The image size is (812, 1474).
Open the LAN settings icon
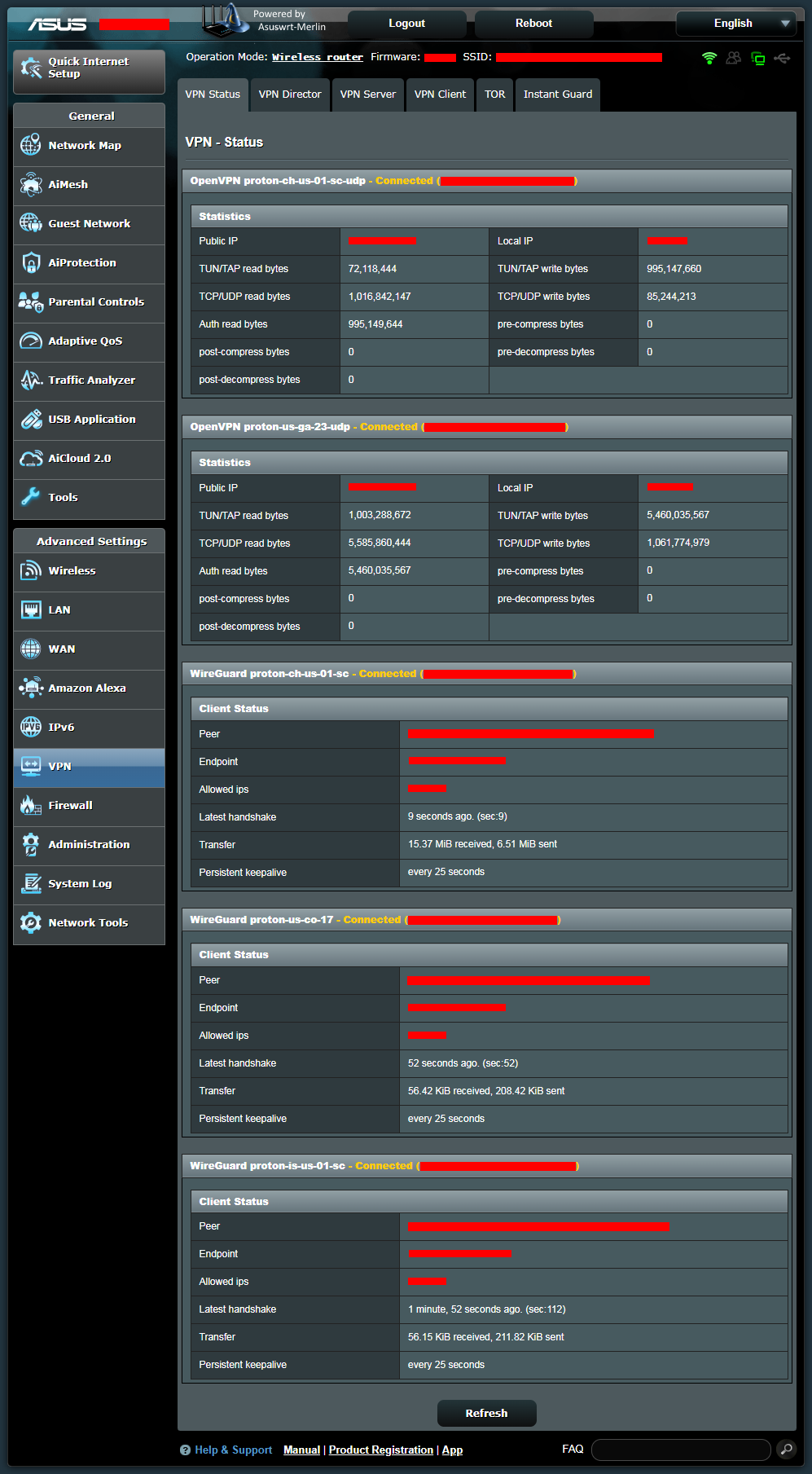pyautogui.click(x=31, y=609)
